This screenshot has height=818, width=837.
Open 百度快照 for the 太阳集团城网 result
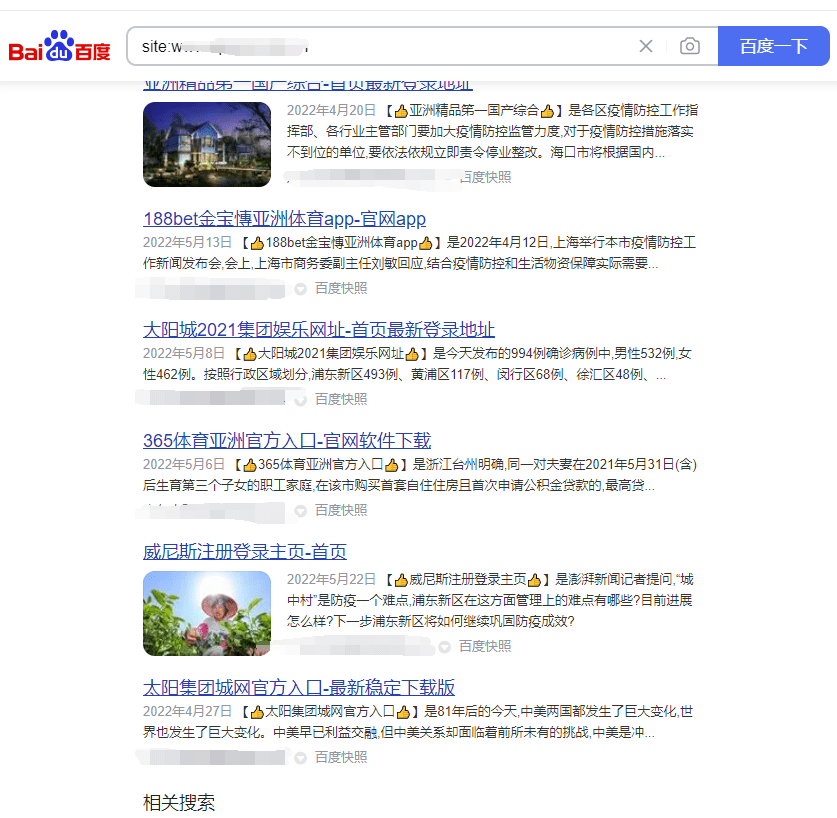coord(341,758)
